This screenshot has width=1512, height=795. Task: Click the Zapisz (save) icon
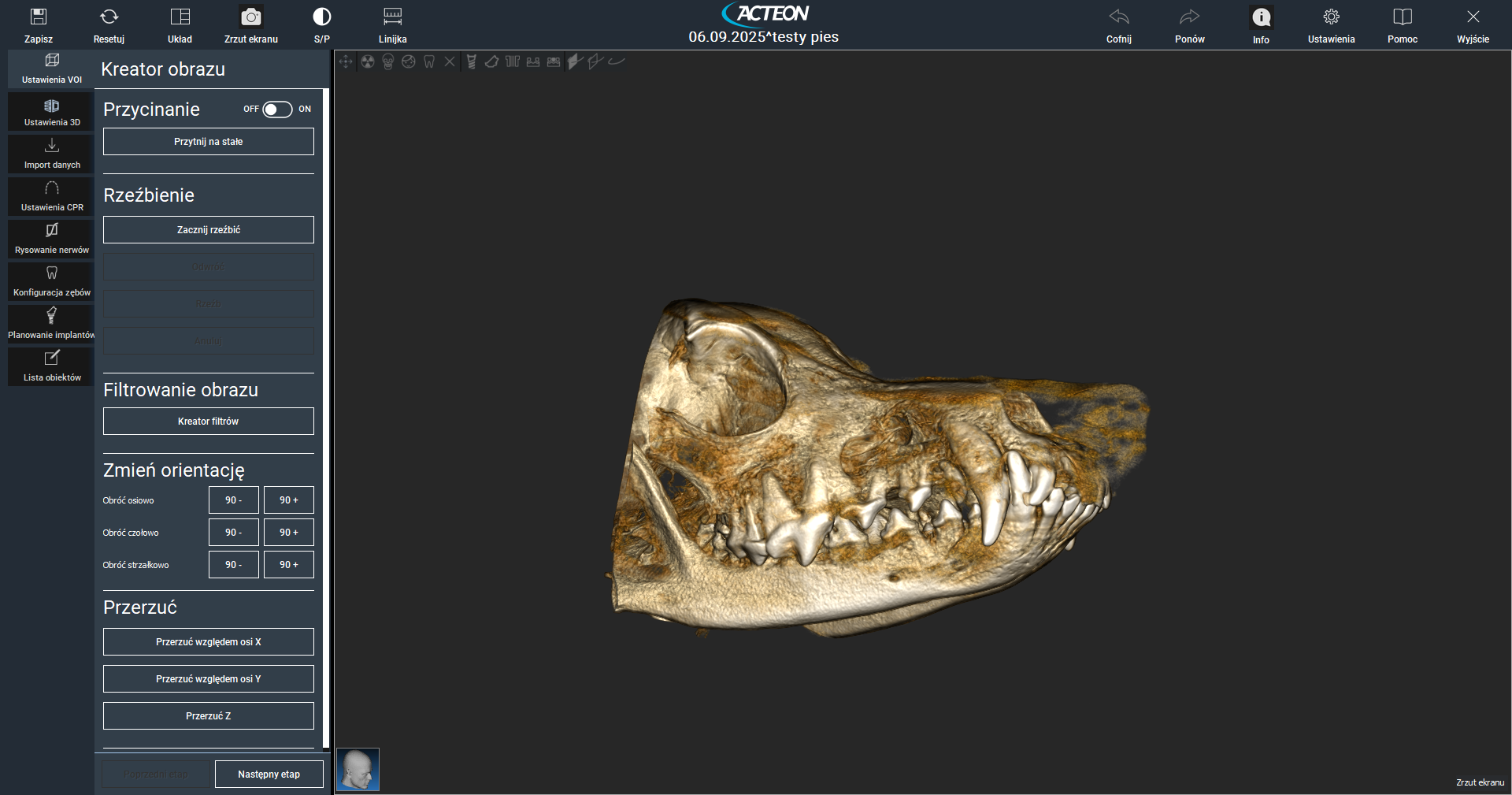[x=38, y=17]
